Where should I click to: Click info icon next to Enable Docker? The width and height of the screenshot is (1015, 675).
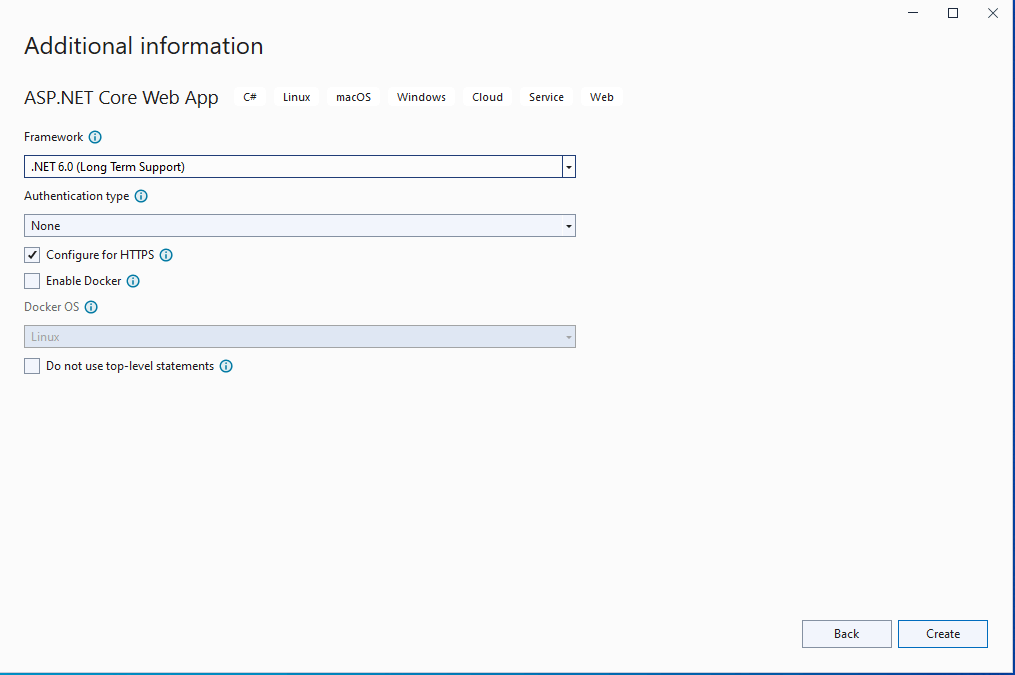tap(133, 281)
